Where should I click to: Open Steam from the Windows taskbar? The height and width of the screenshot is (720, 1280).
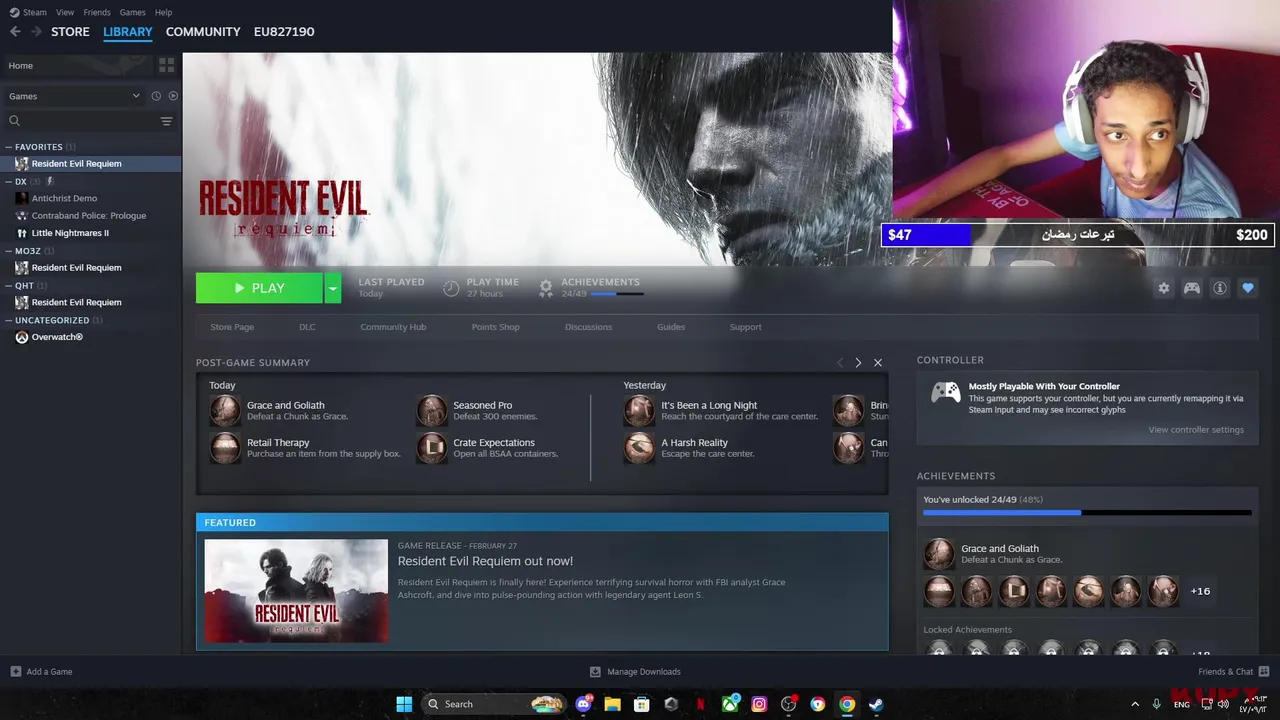point(875,704)
